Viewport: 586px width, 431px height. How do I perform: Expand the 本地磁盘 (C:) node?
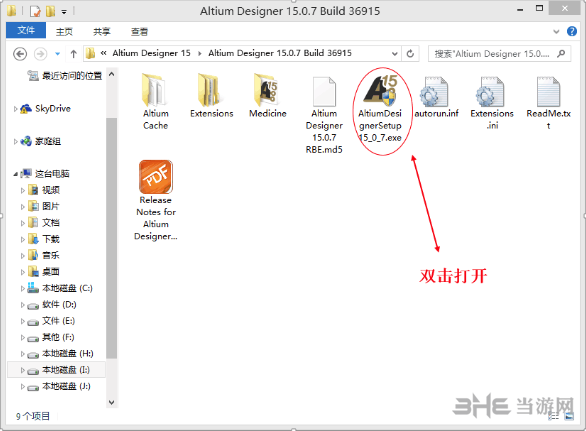[22, 288]
